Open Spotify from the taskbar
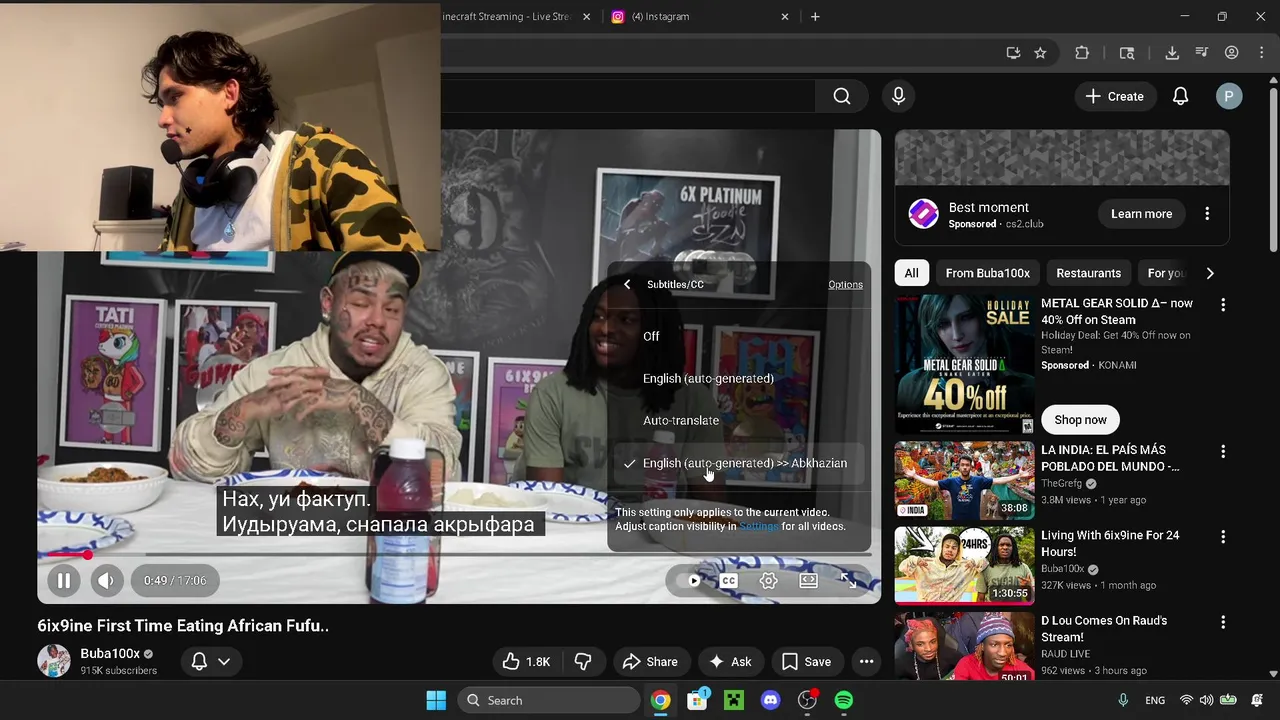 coord(844,700)
